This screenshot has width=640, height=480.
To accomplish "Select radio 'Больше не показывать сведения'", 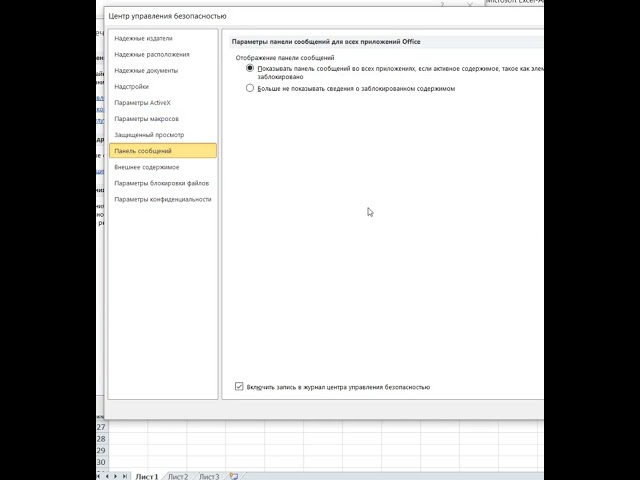I will (x=250, y=88).
